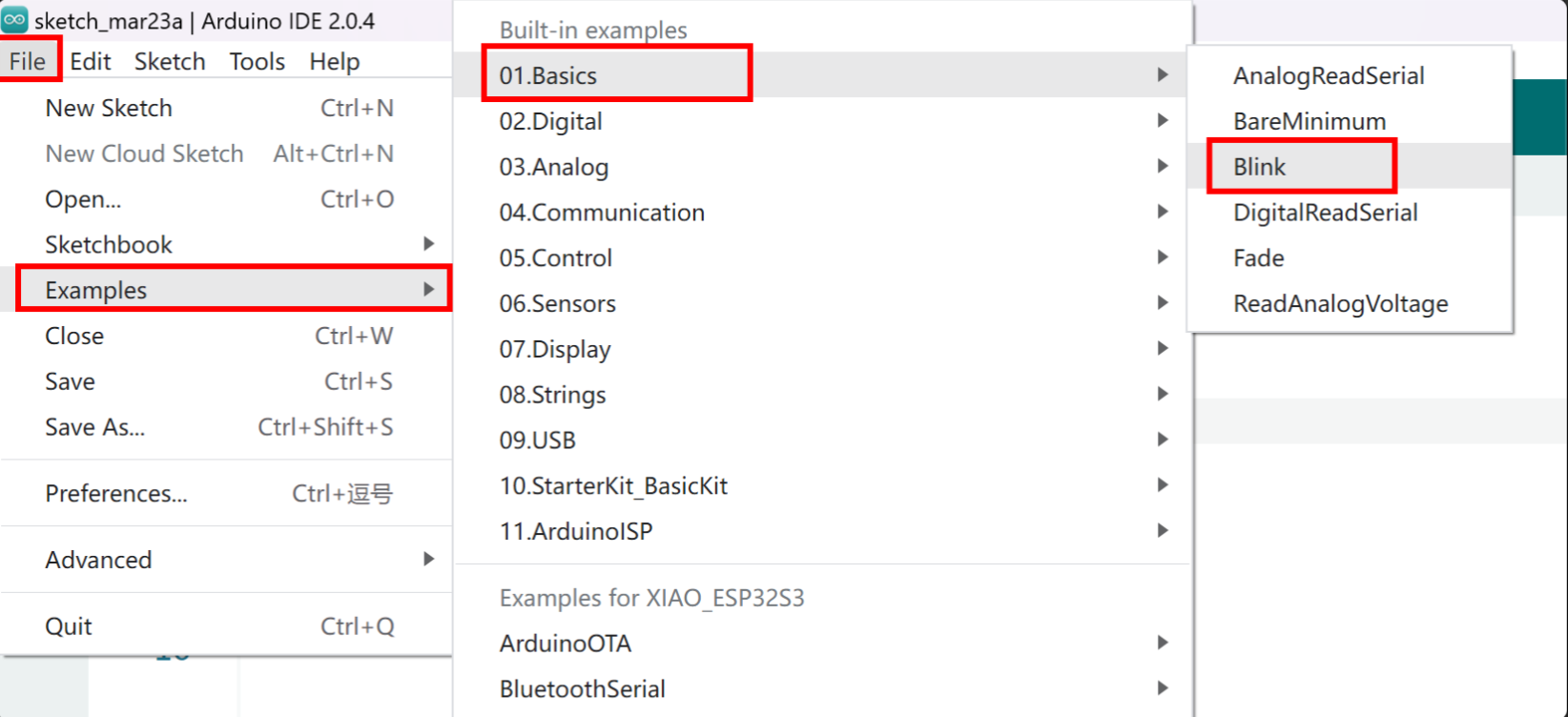This screenshot has width=1568, height=717.
Task: Open Preferences... from the File menu
Action: [x=116, y=494]
